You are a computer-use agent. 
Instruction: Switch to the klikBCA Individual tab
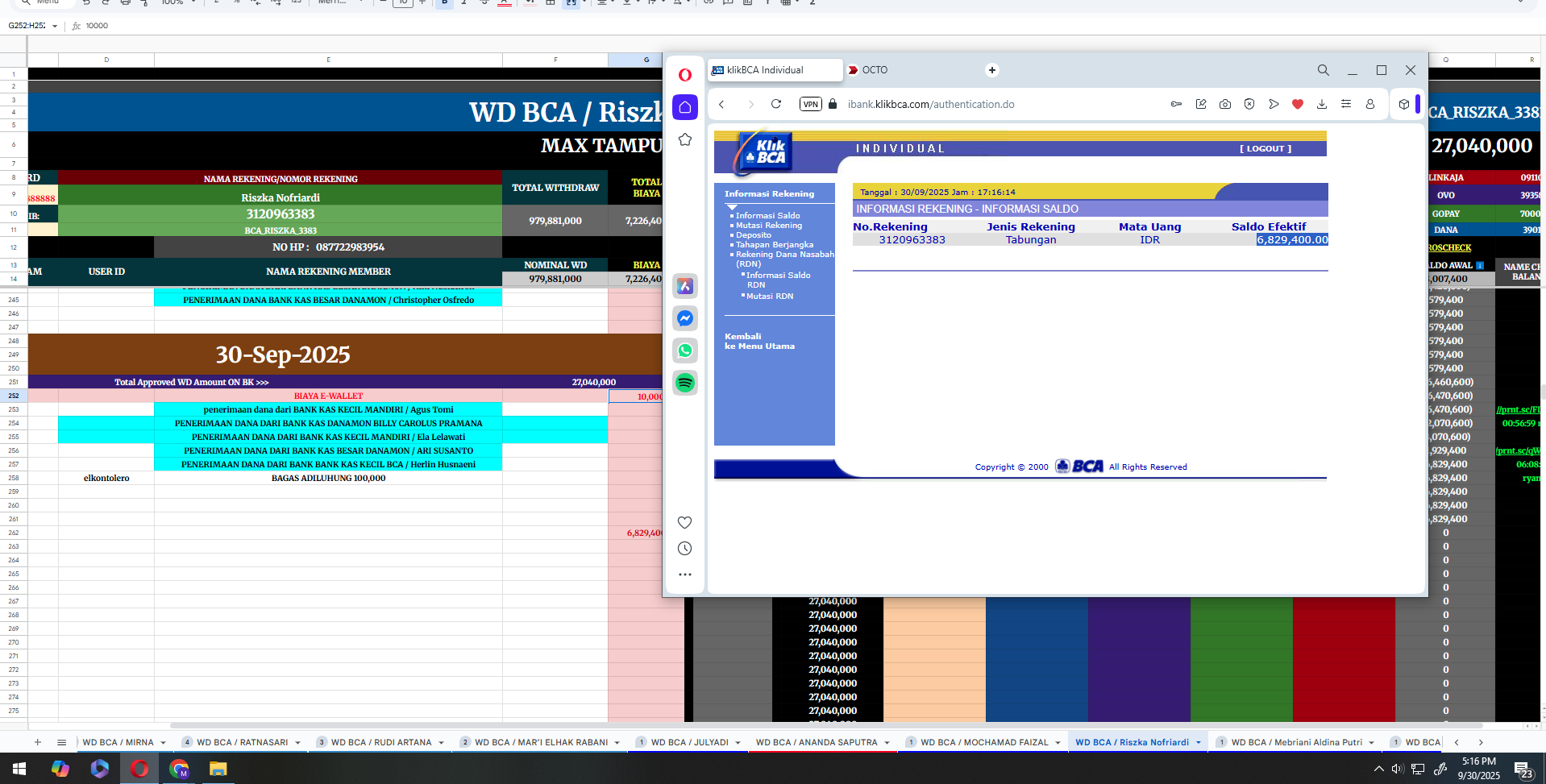775,70
